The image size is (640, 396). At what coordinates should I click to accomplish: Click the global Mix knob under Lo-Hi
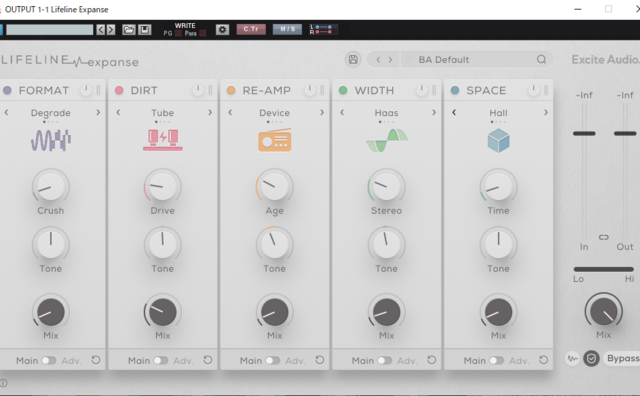click(604, 311)
